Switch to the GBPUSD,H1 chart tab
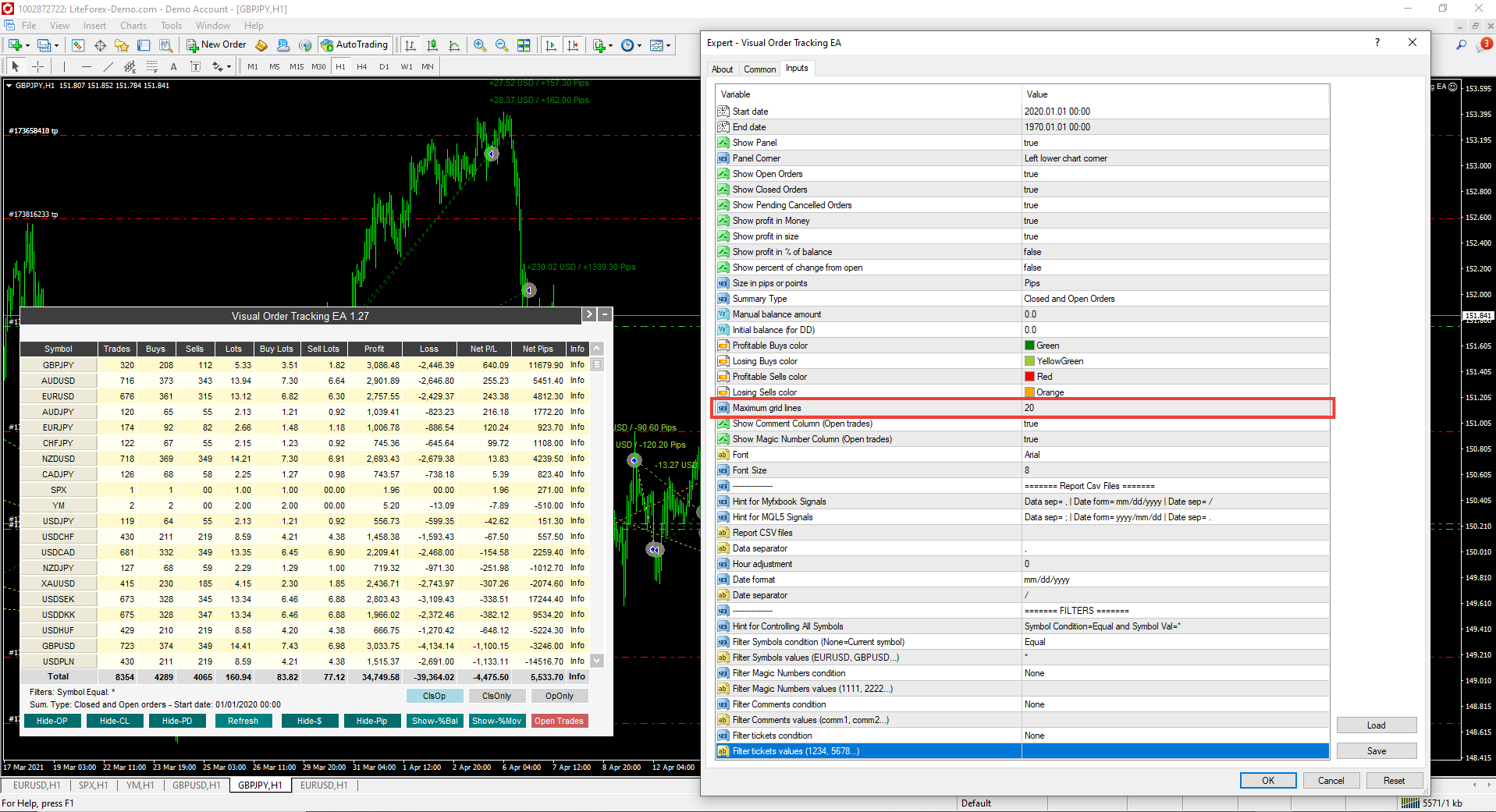 (x=197, y=785)
